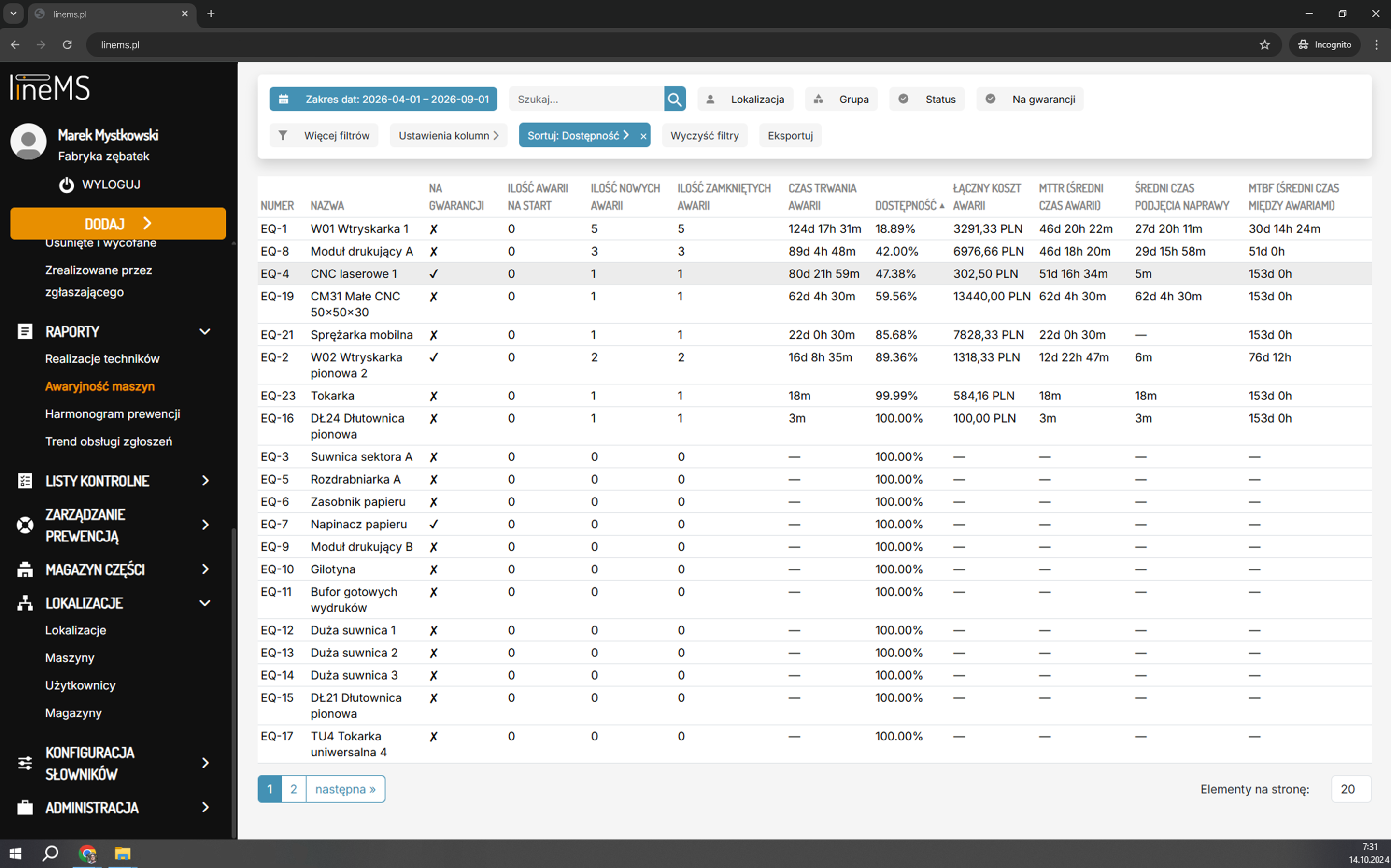Open Więcej filtrów funnel button
The image size is (1391, 868).
(x=324, y=135)
